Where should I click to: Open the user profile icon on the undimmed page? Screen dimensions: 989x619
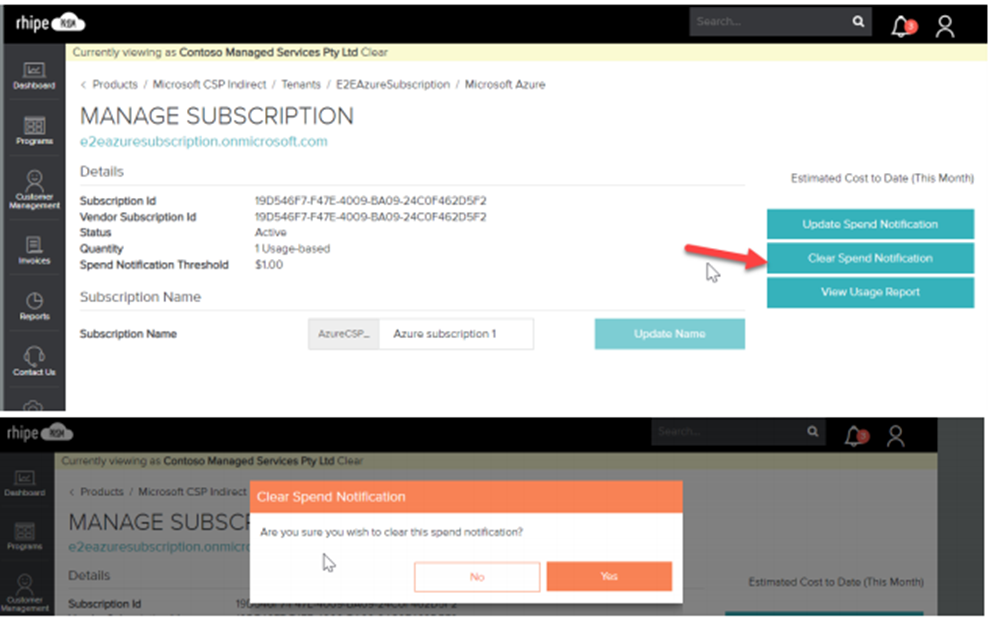click(944, 27)
